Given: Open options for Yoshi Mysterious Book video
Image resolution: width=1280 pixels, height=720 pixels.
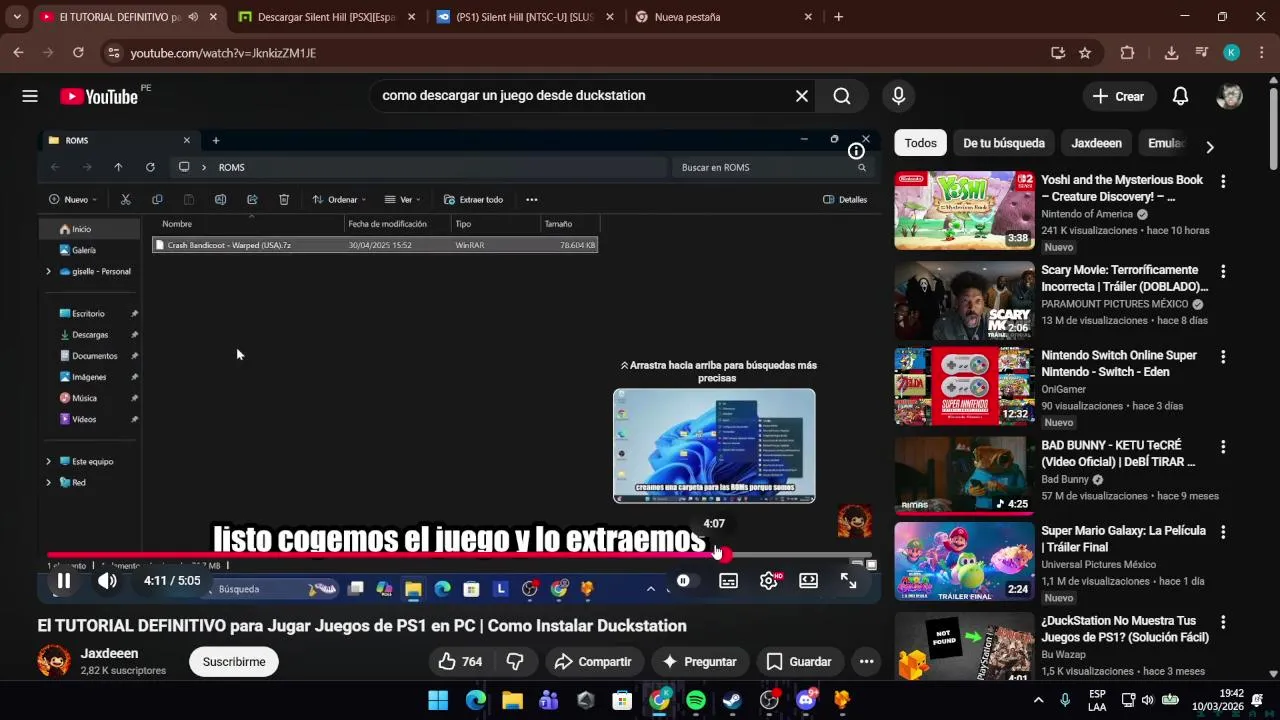Looking at the screenshot, I should tap(1222, 181).
